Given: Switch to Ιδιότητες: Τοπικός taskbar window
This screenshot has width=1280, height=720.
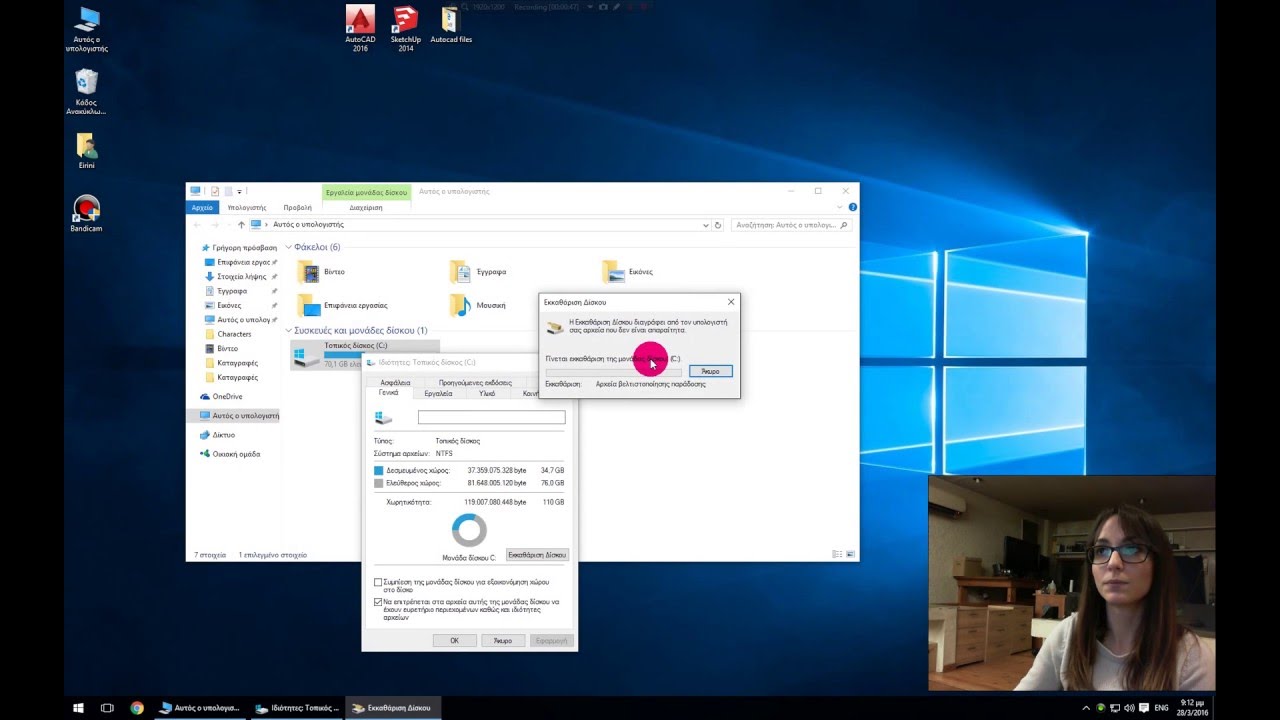Looking at the screenshot, I should pos(297,708).
